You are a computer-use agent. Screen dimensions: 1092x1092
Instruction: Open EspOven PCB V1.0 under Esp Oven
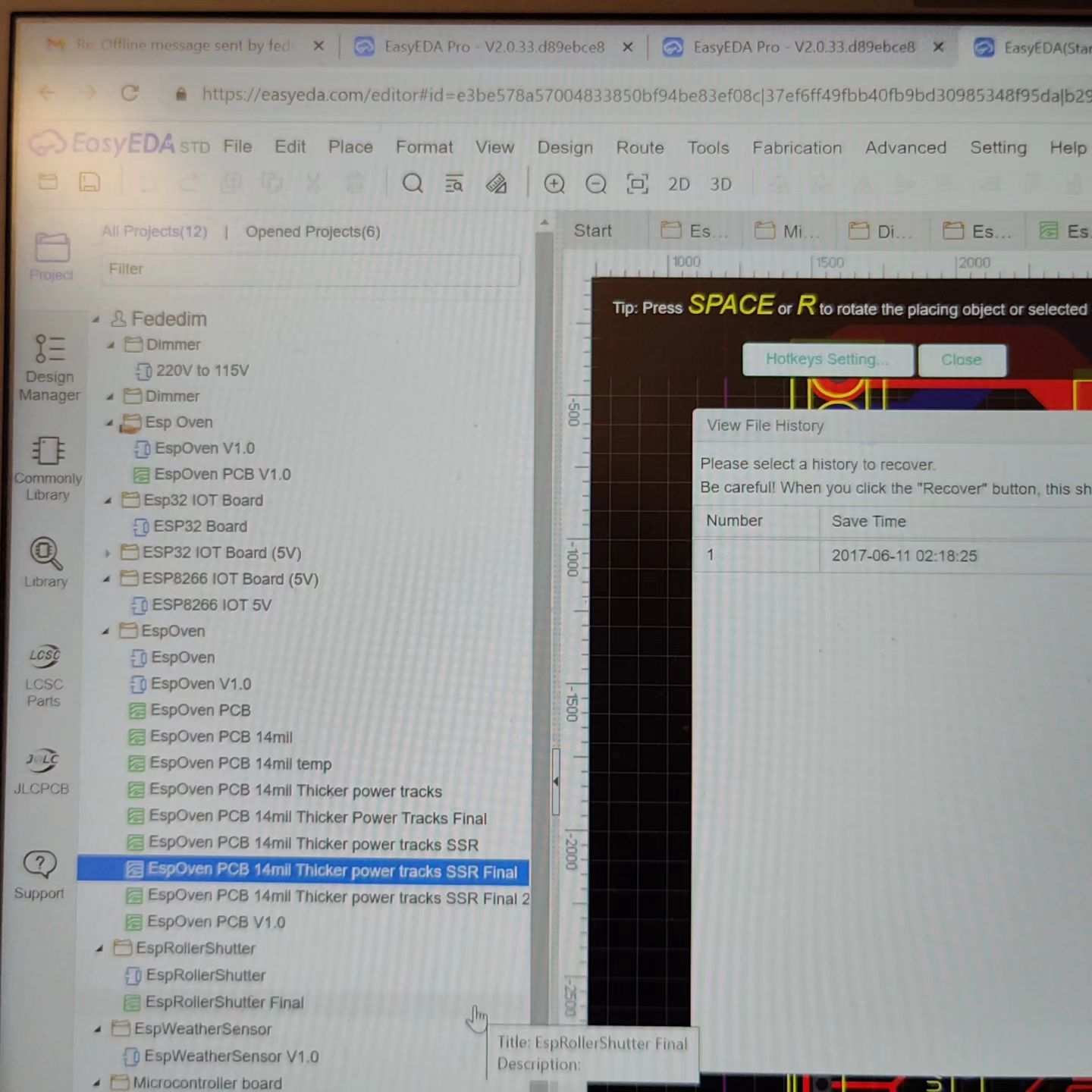(222, 475)
